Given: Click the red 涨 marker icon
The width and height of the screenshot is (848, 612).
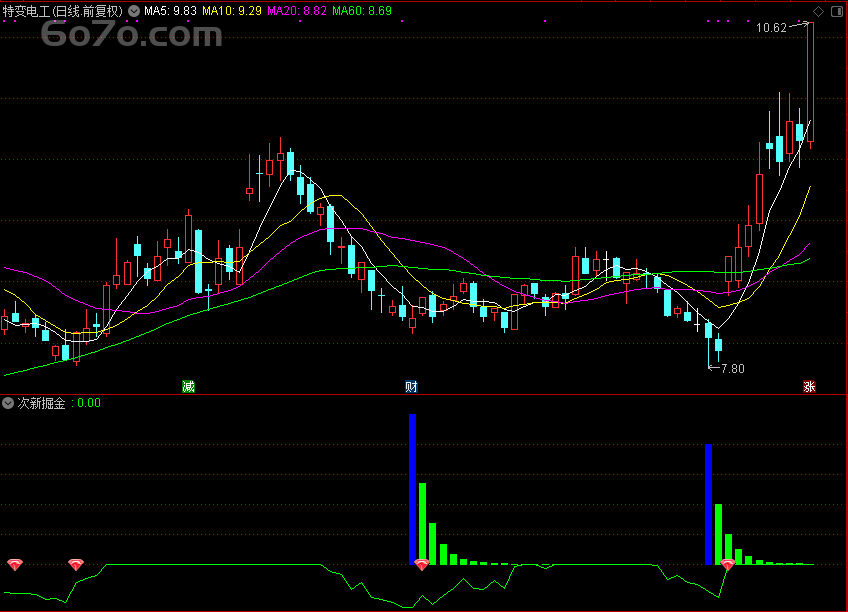Looking at the screenshot, I should (x=809, y=387).
